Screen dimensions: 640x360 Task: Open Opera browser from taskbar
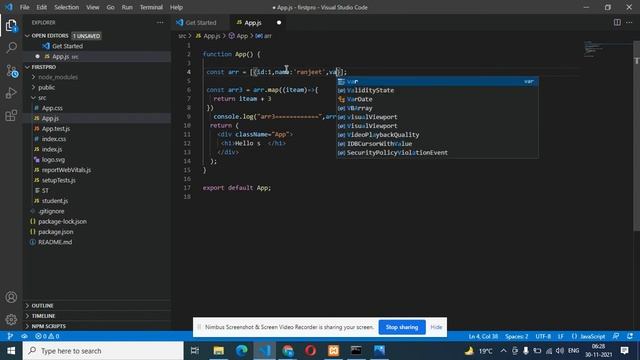pyautogui.click(x=311, y=351)
